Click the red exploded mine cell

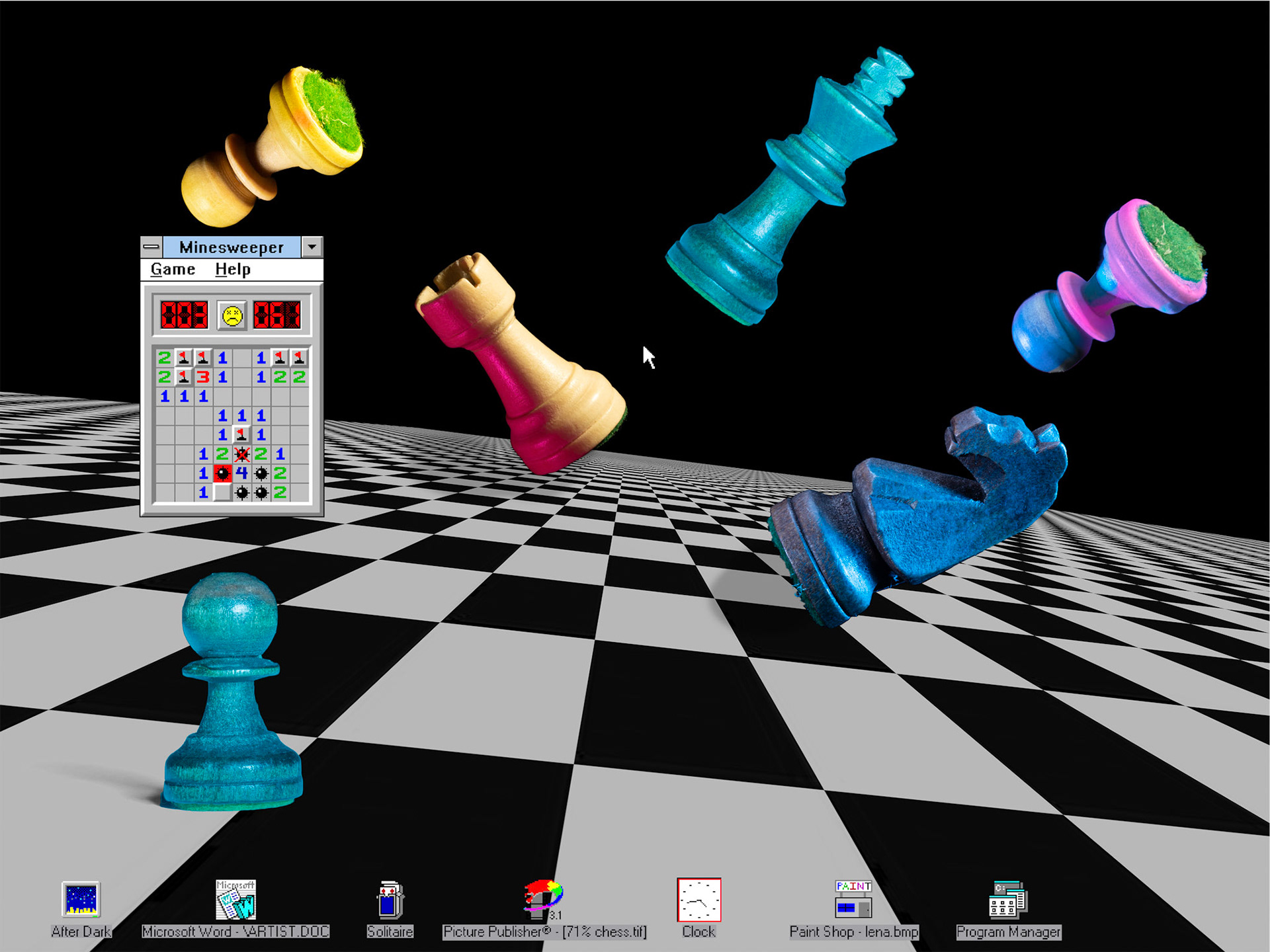coord(223,473)
